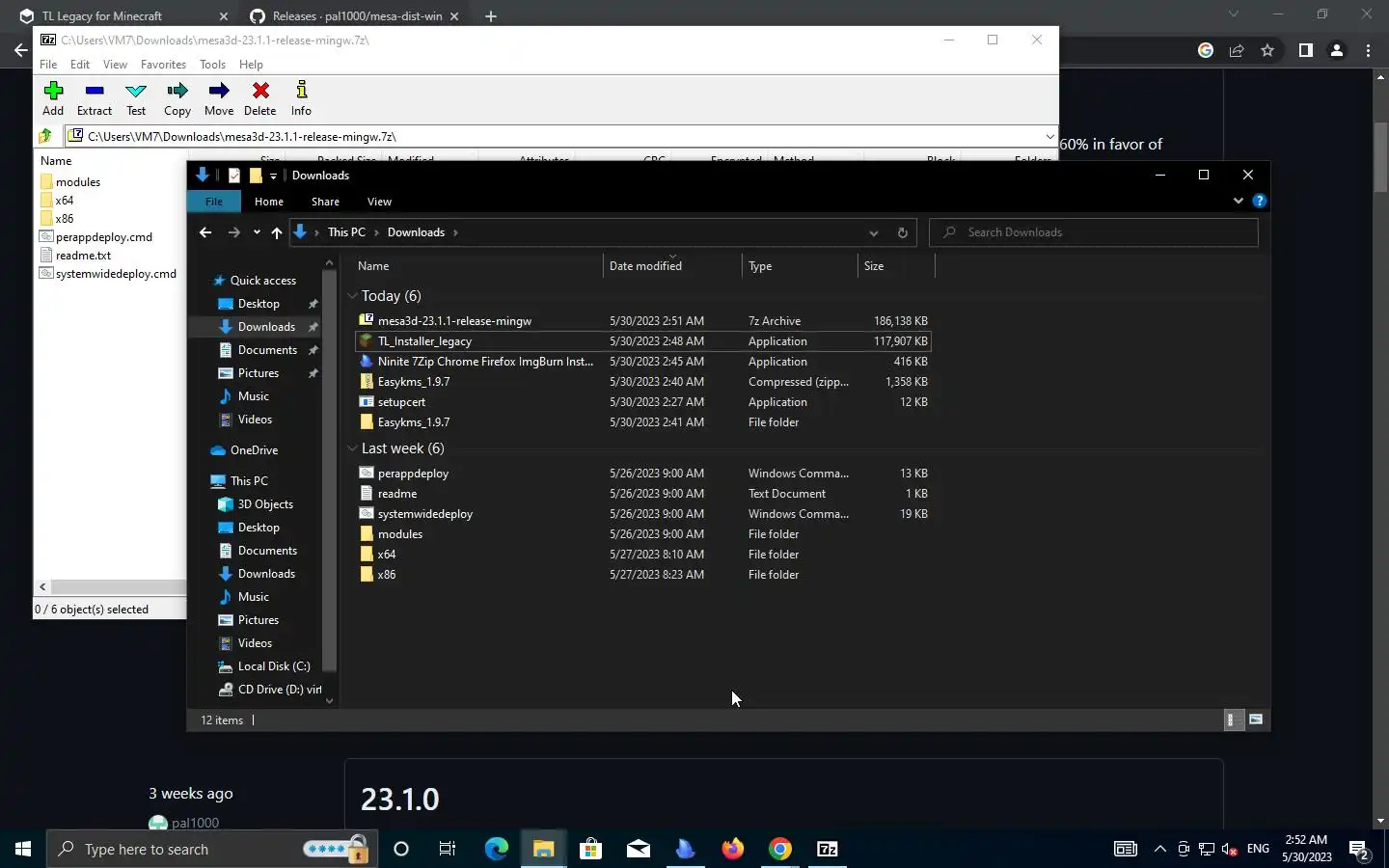Open the Favorites menu in 7-Zip
The image size is (1389, 868).
[x=163, y=65]
